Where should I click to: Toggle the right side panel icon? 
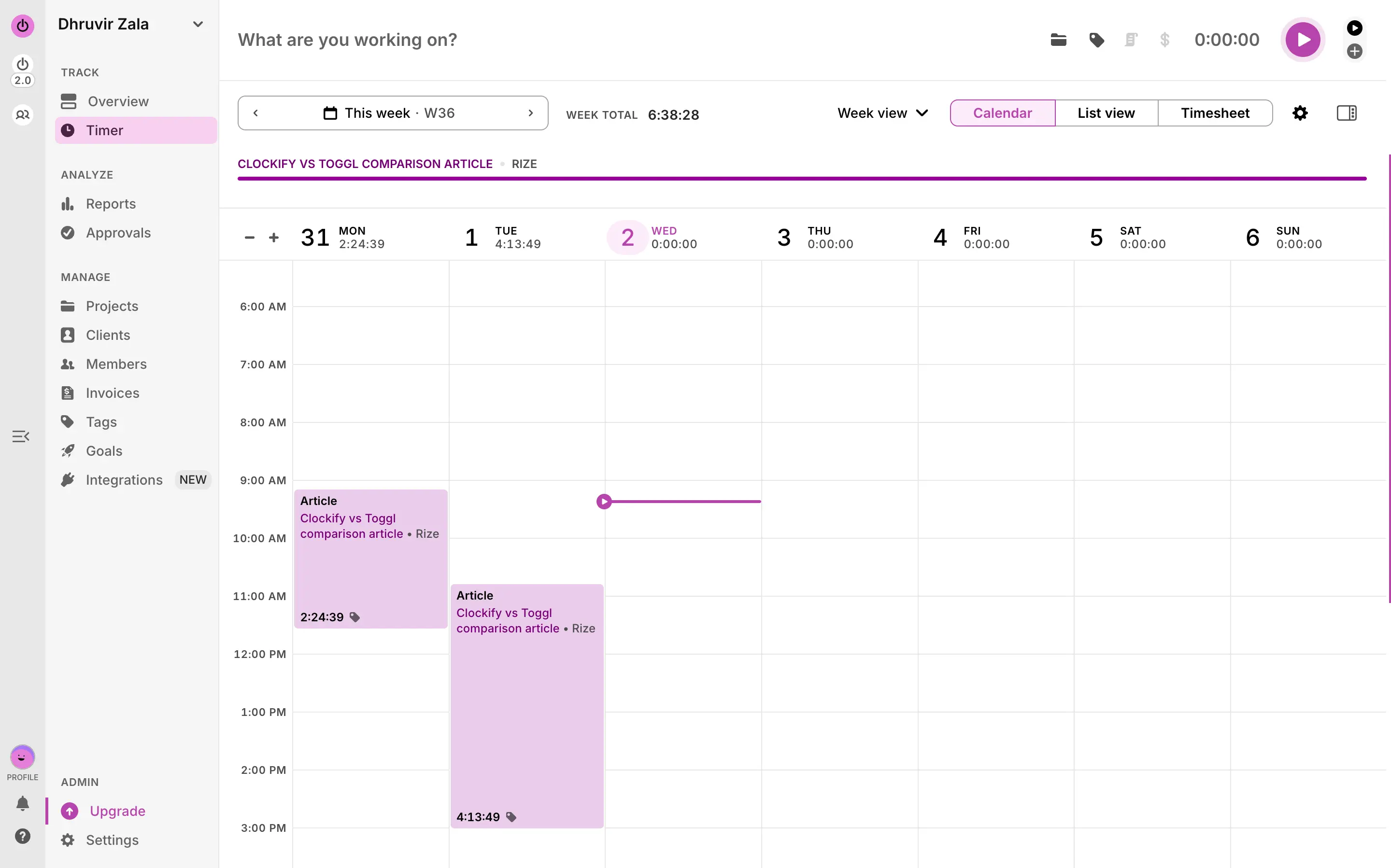tap(1346, 113)
